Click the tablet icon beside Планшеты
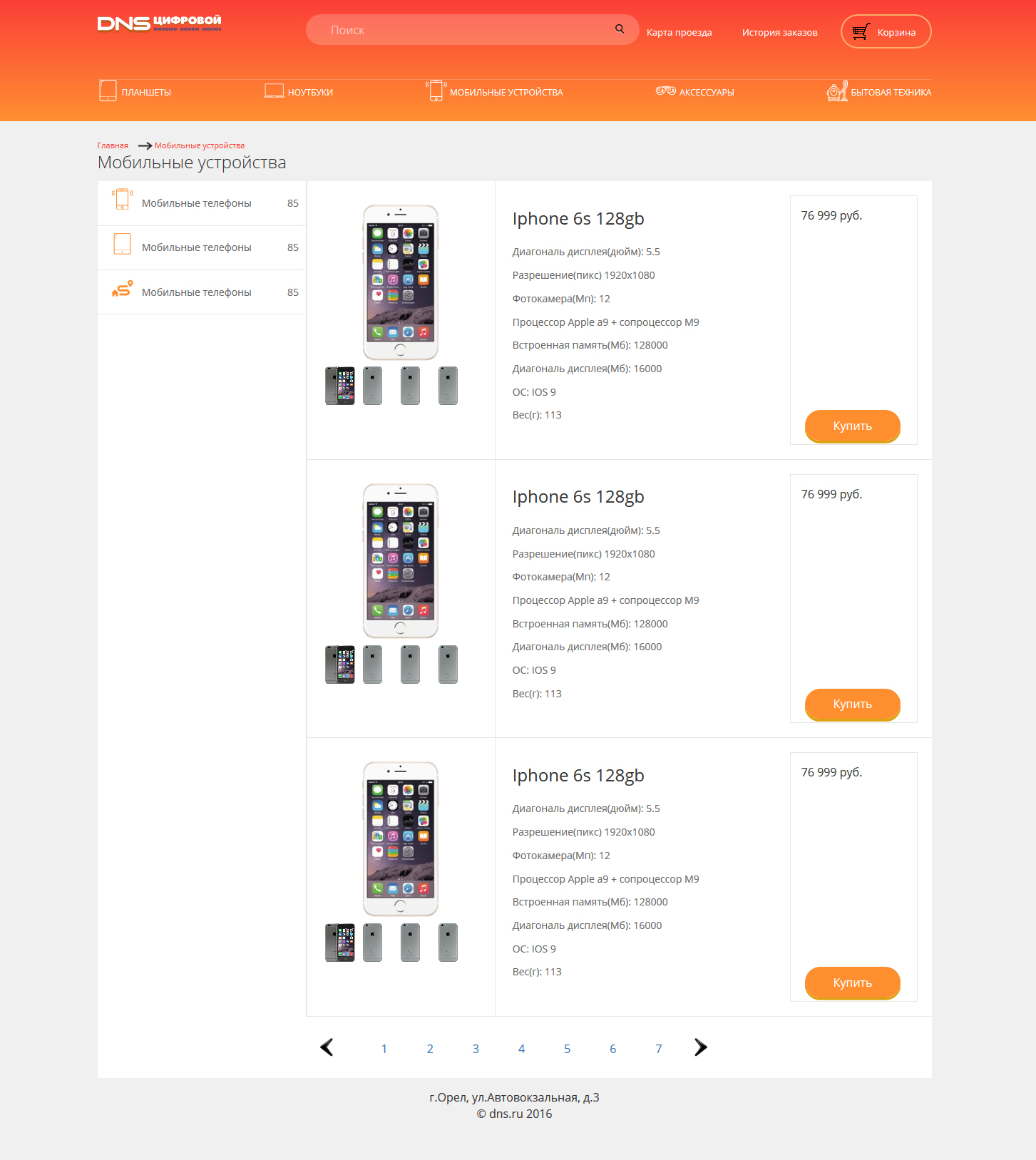This screenshot has height=1160, width=1036. point(108,91)
